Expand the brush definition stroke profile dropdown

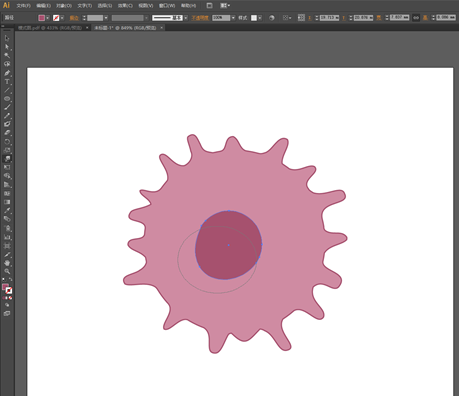(x=186, y=18)
